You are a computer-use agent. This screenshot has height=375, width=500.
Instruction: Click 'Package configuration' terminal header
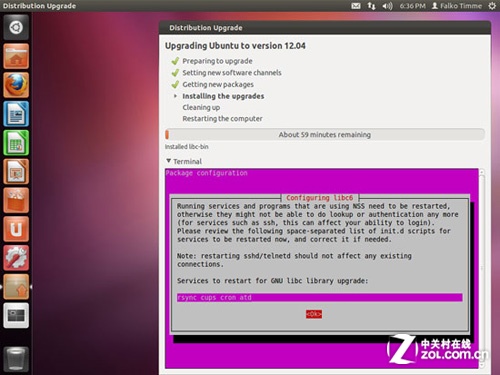(206, 173)
